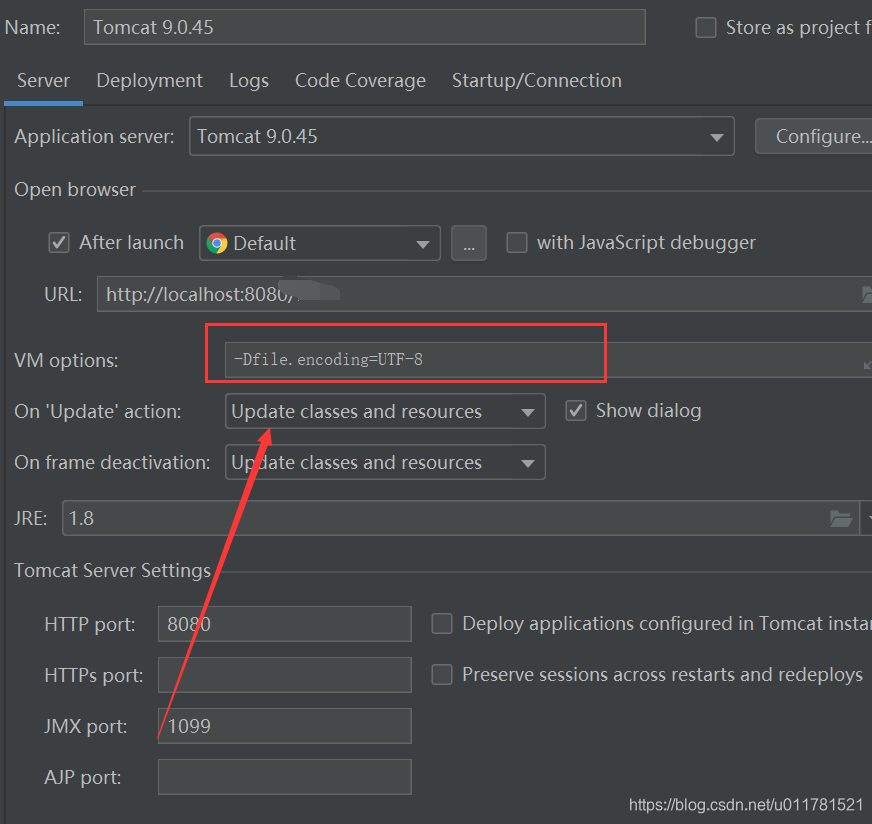This screenshot has height=824, width=872.
Task: Click the browser browse '...' button
Action: [x=469, y=243]
